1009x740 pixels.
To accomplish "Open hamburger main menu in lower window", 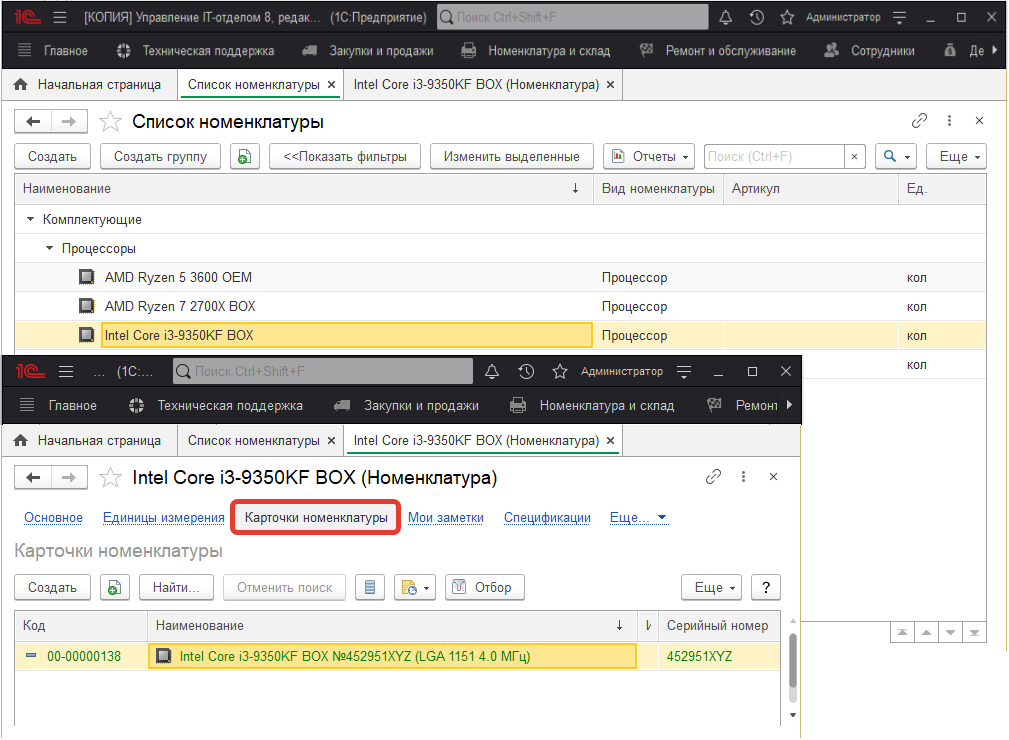I will [66, 372].
